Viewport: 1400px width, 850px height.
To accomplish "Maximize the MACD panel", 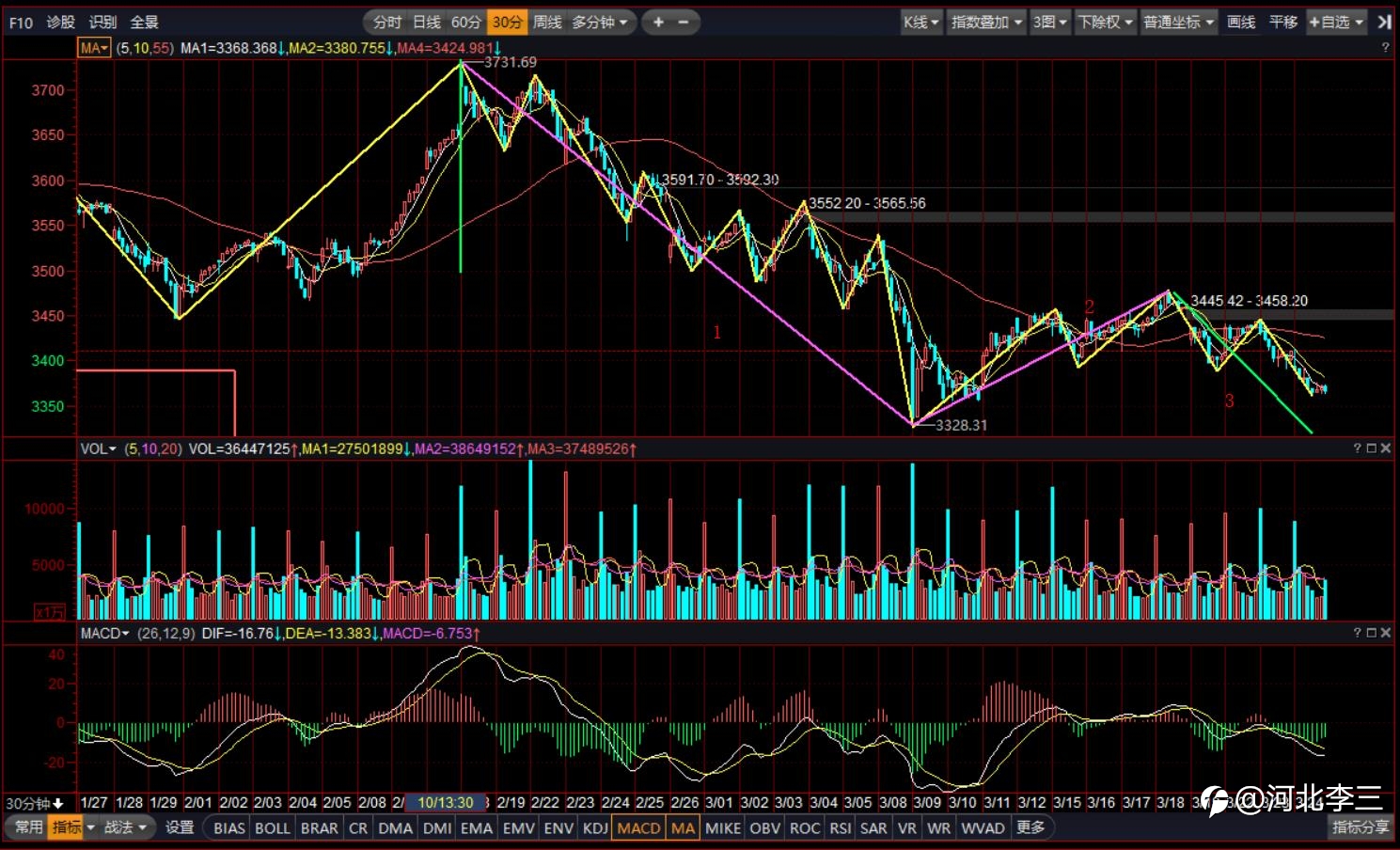I will pos(1371,633).
